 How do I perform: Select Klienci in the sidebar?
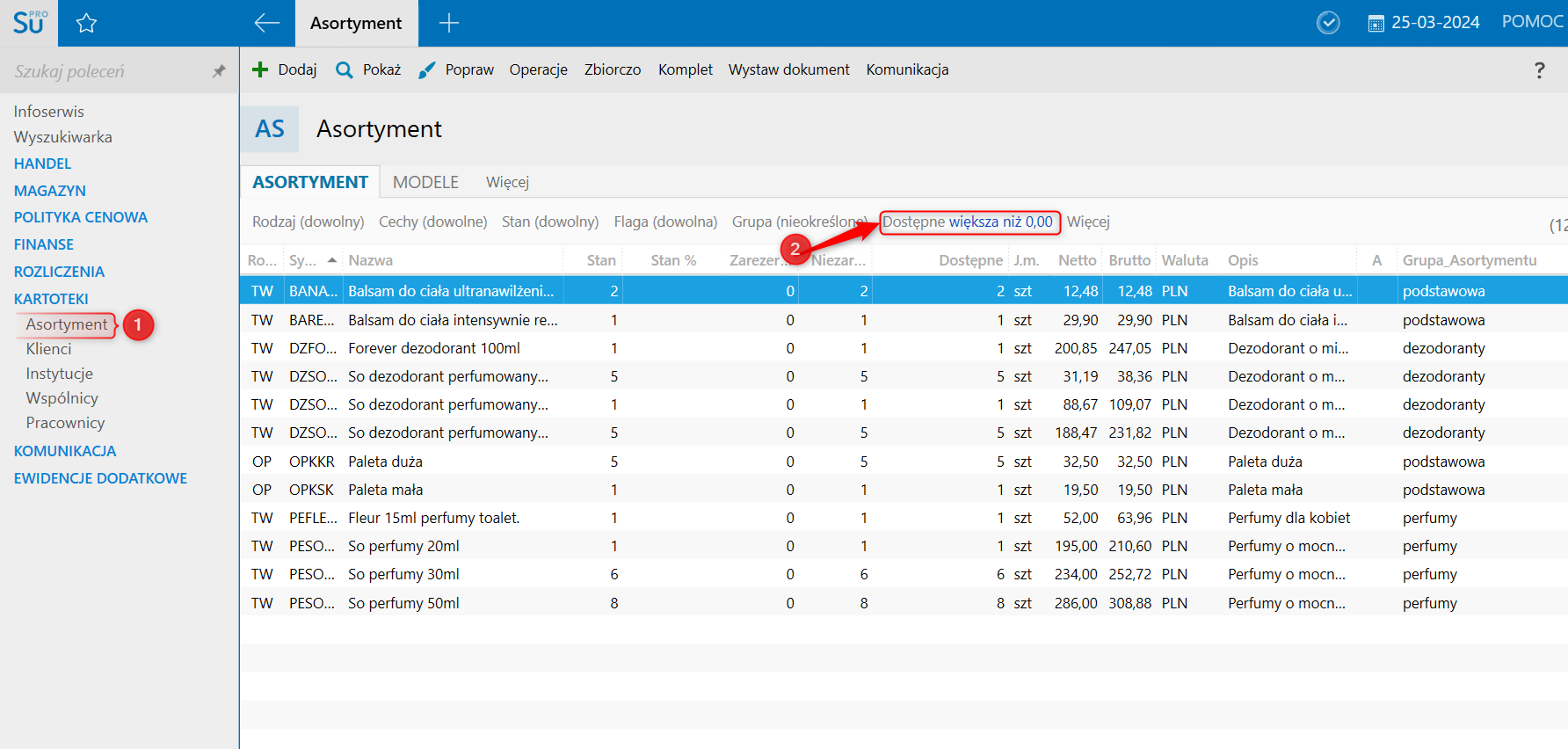(48, 349)
